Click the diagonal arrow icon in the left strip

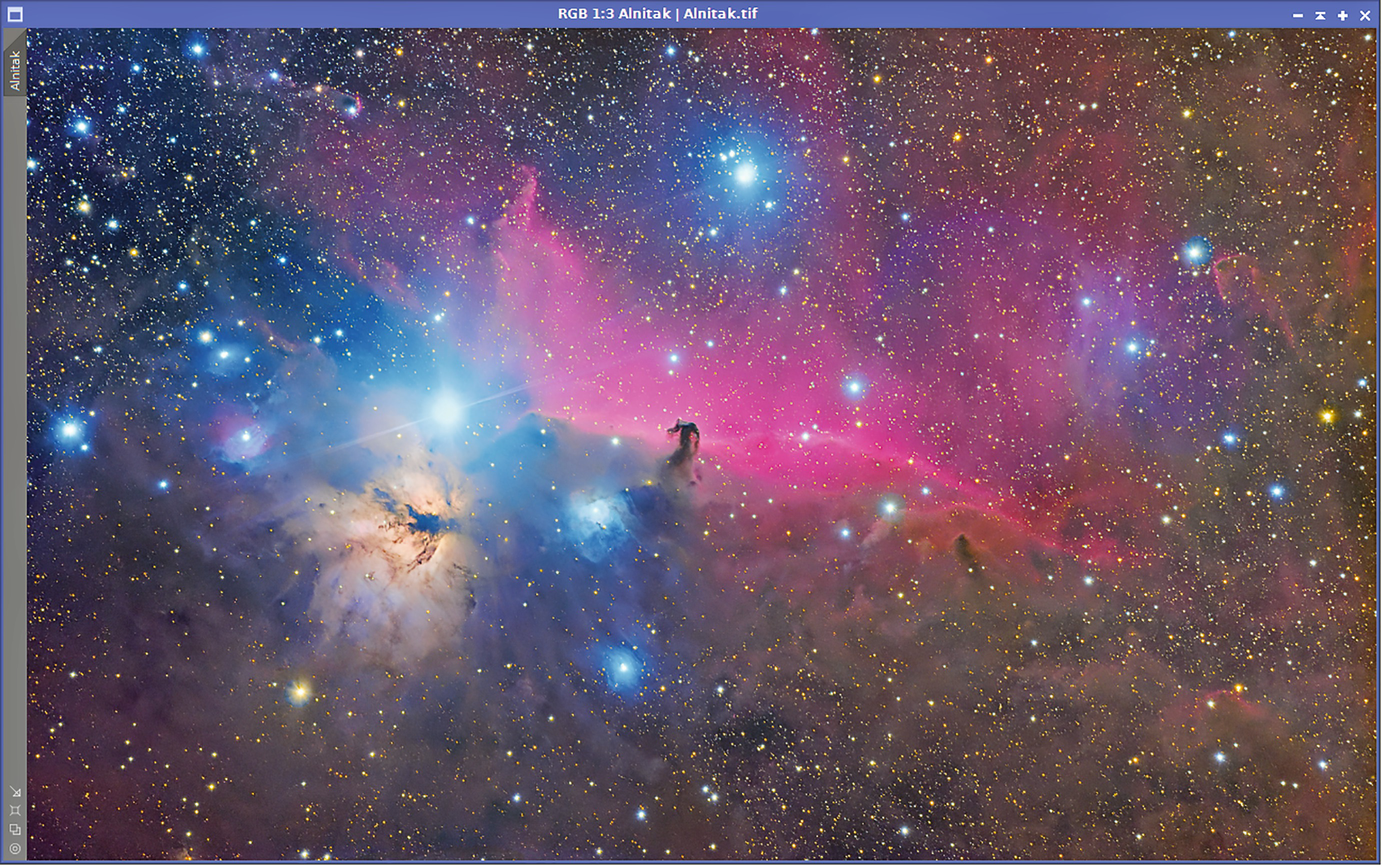pos(14,791)
